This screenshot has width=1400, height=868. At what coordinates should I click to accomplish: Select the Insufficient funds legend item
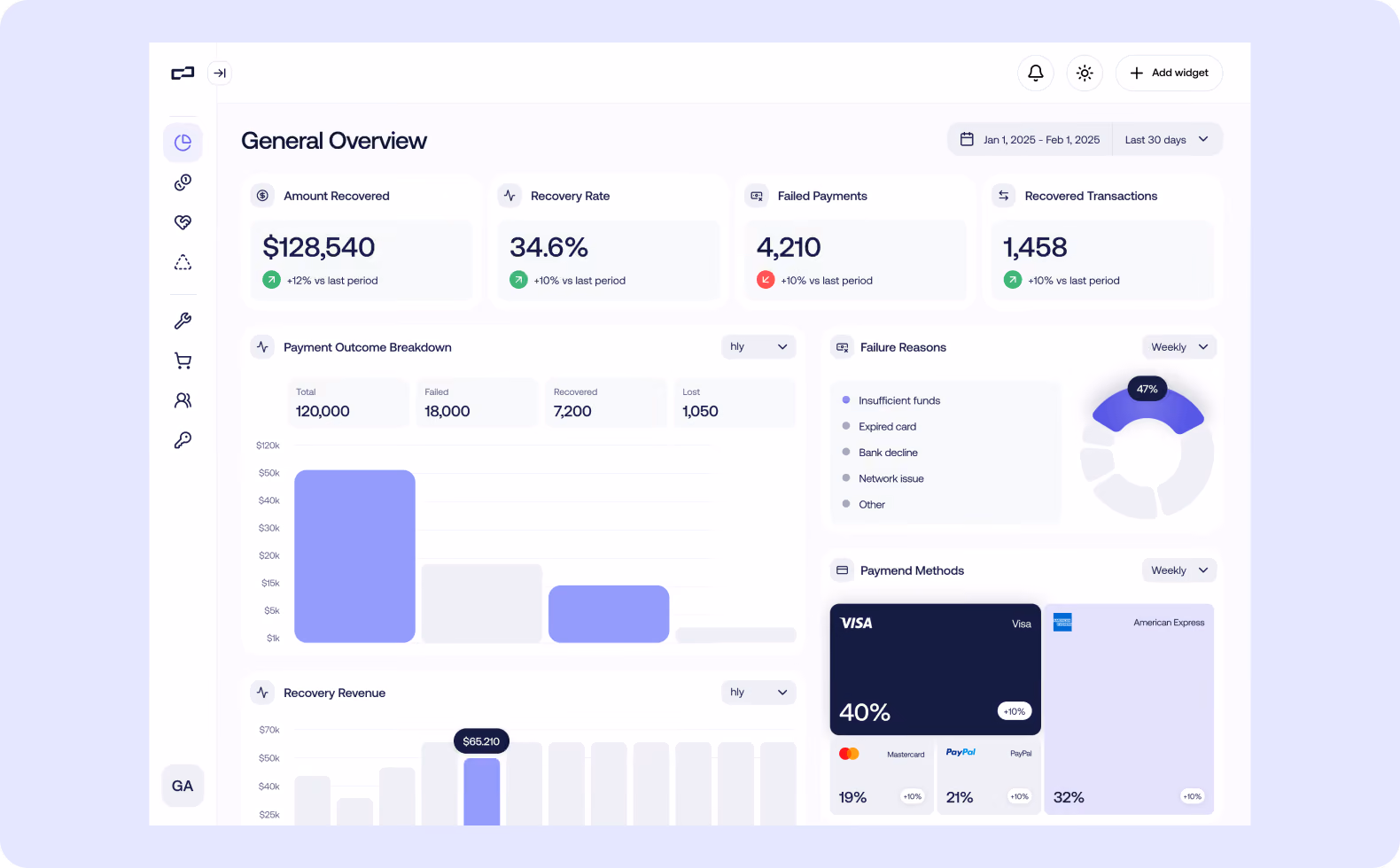pyautogui.click(x=891, y=400)
